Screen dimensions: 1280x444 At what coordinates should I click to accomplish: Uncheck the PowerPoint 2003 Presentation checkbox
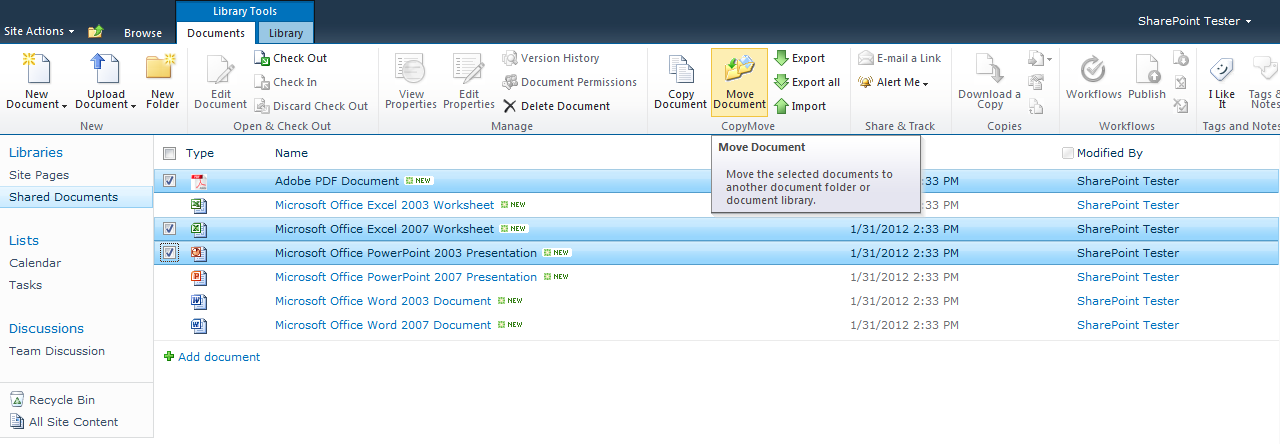click(169, 253)
